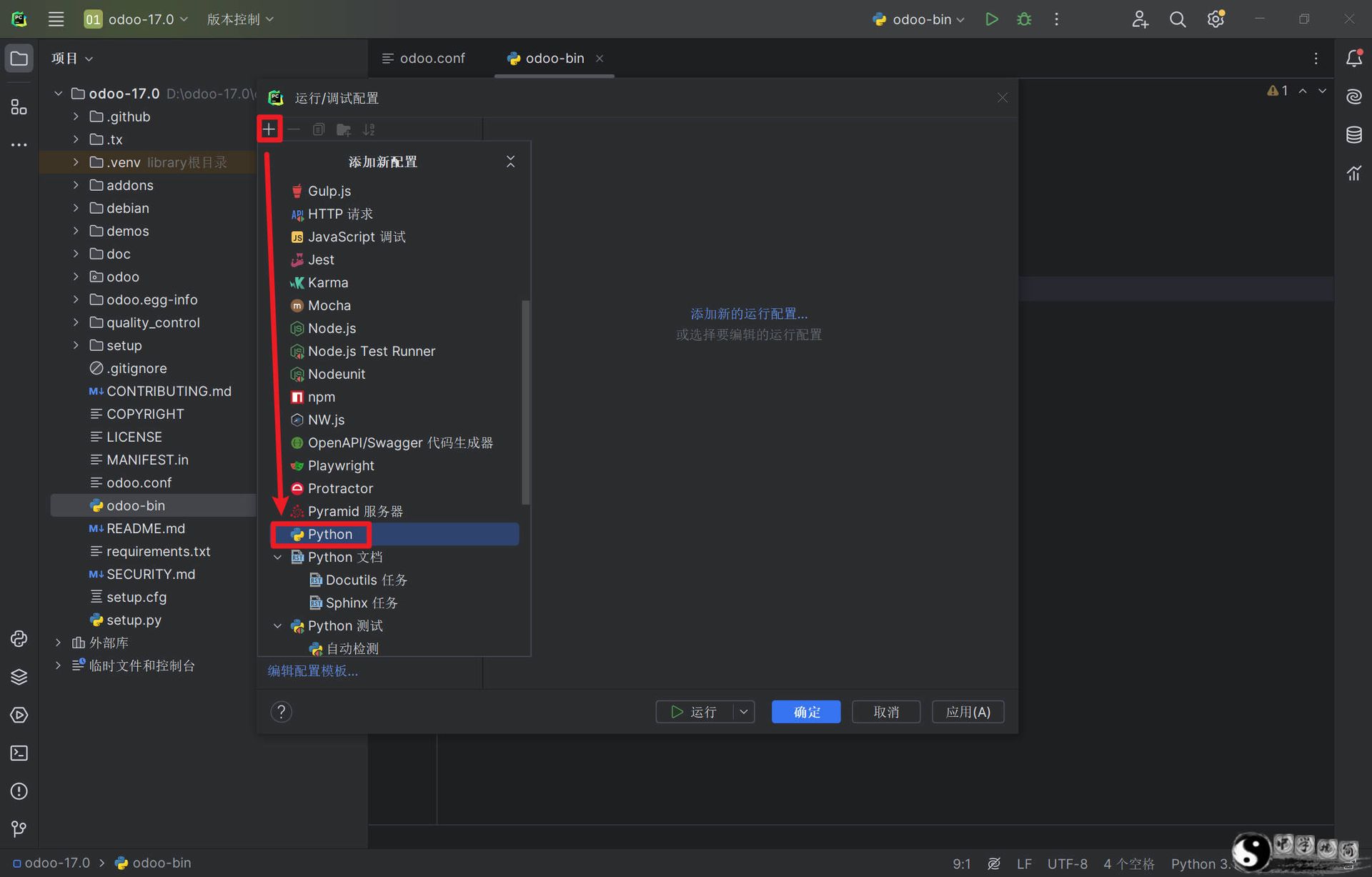Switch to the odoo.conf editor tab
The image size is (1372, 877).
coord(424,59)
